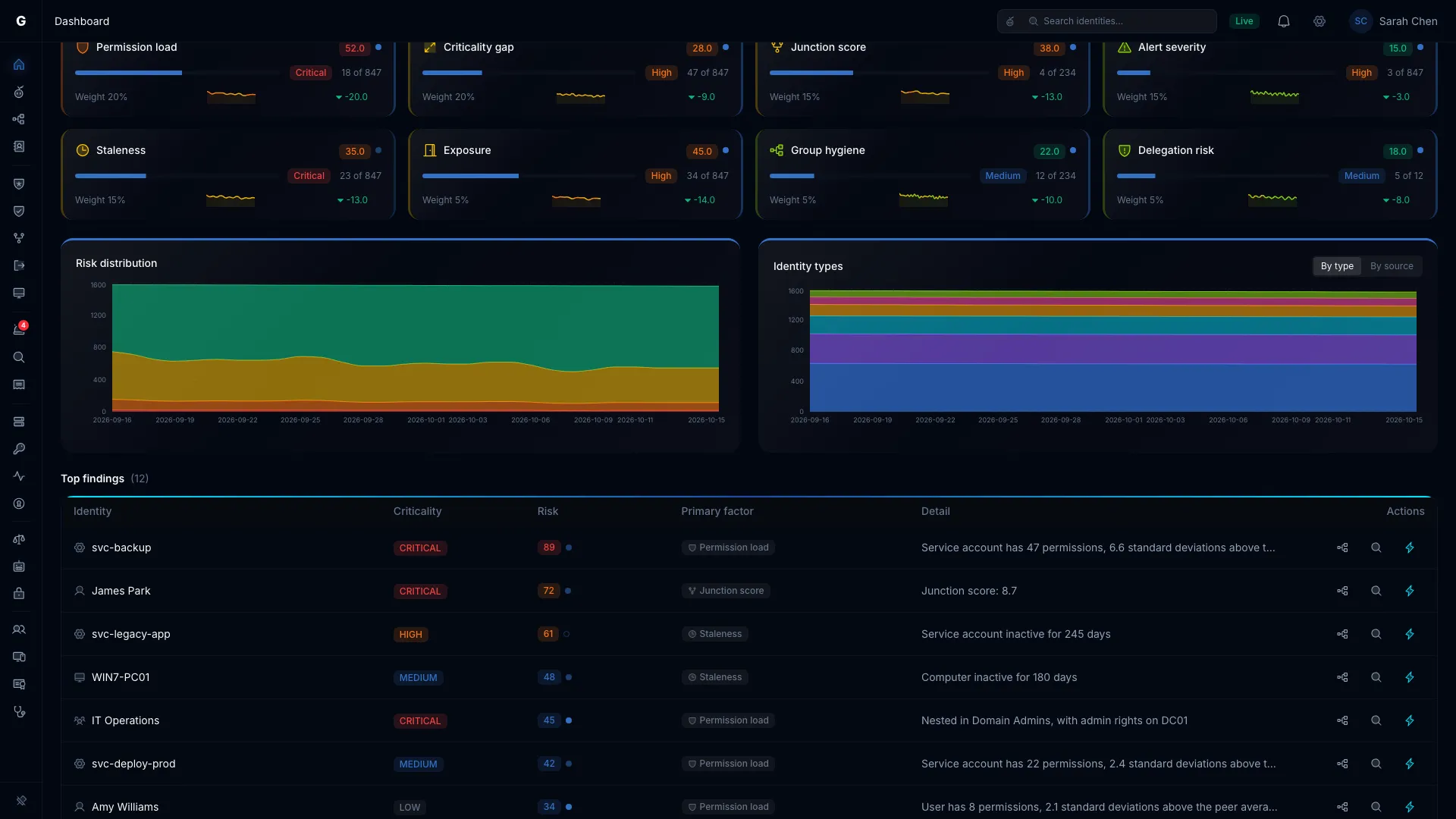
Task: Toggle the Live status indicator
Action: [1244, 21]
